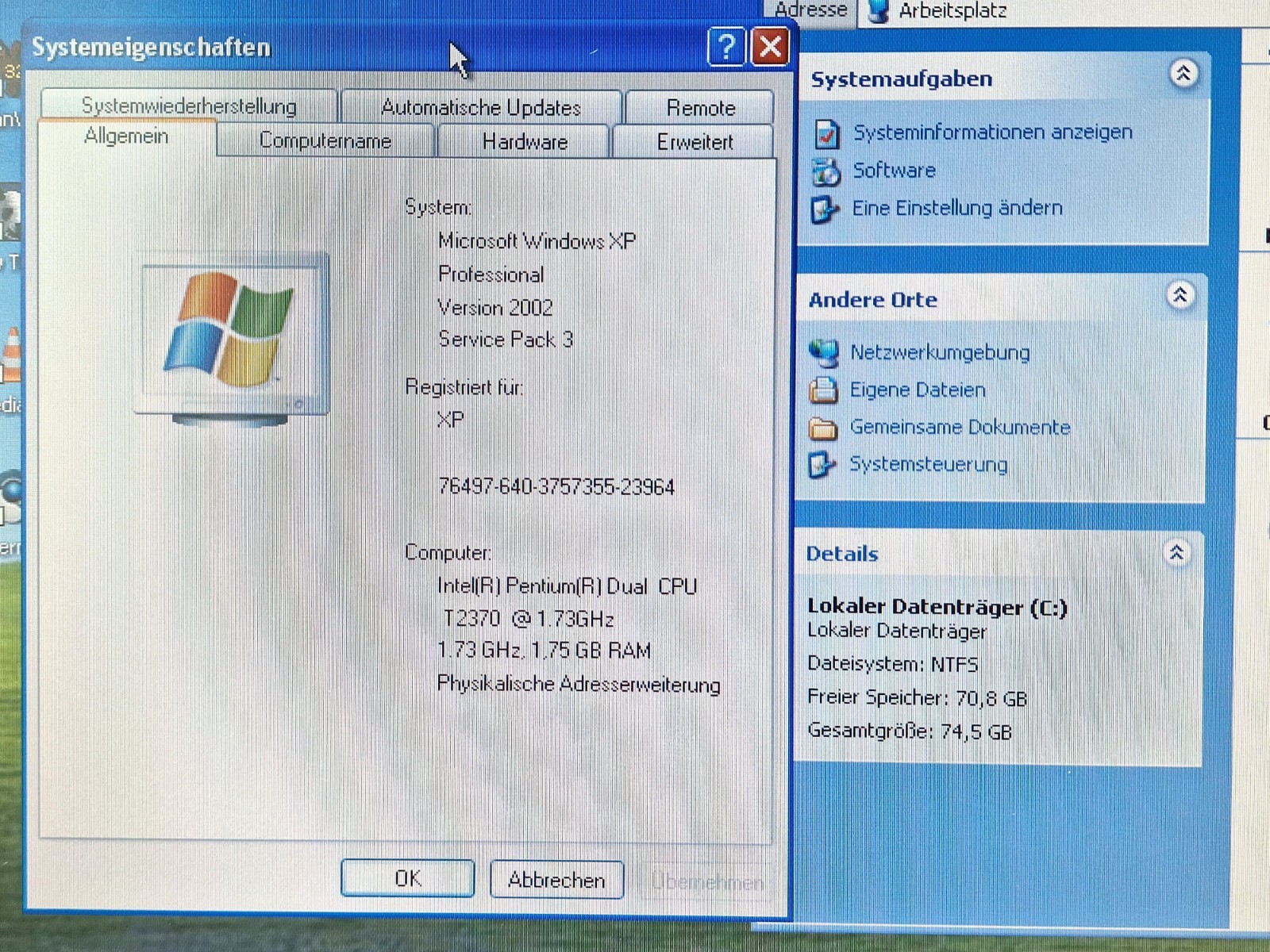Click the 1,75 GB RAM line
The height and width of the screenshot is (952, 1270).
pyautogui.click(x=544, y=651)
